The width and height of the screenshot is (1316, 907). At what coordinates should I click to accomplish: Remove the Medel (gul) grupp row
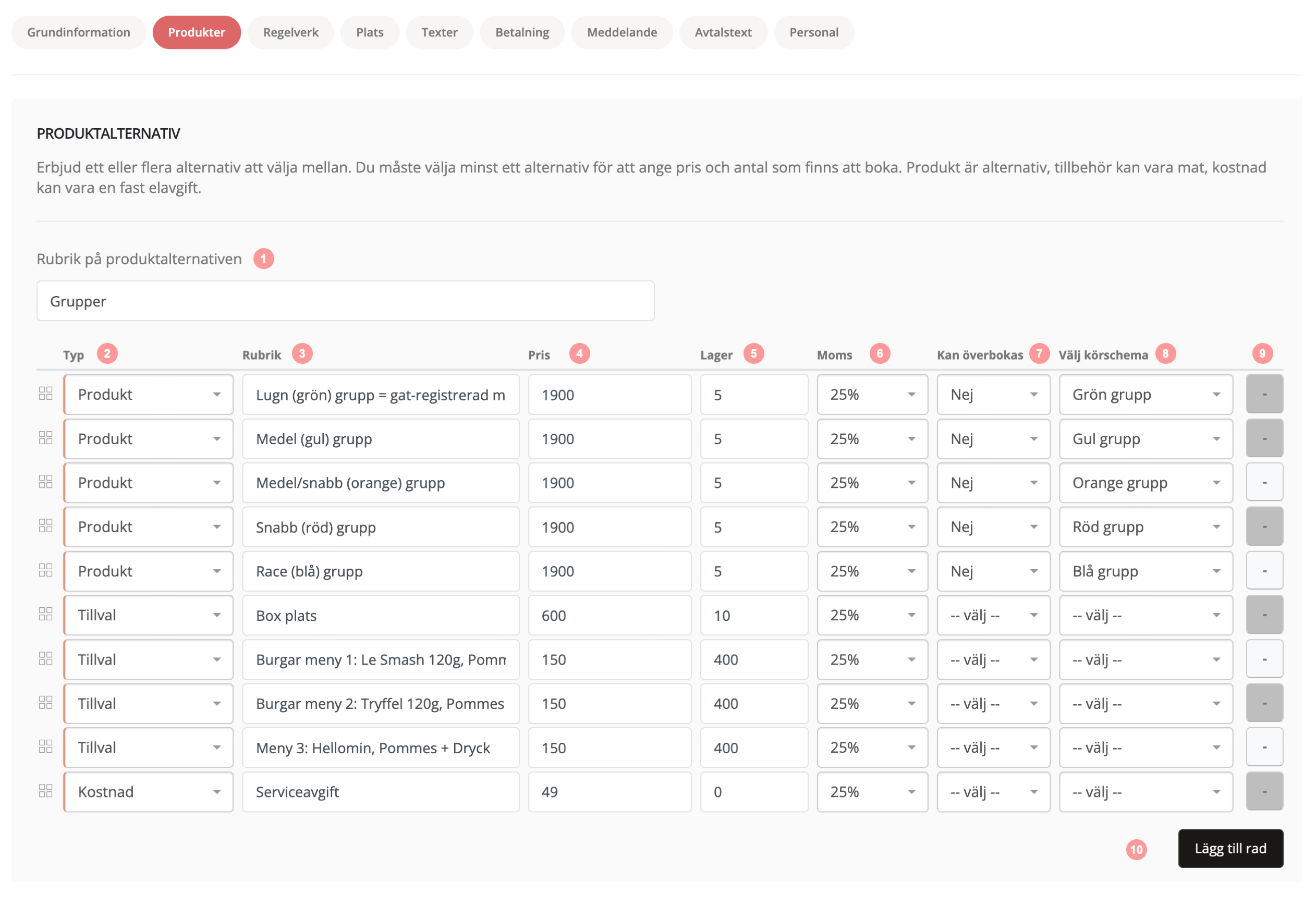click(1264, 438)
